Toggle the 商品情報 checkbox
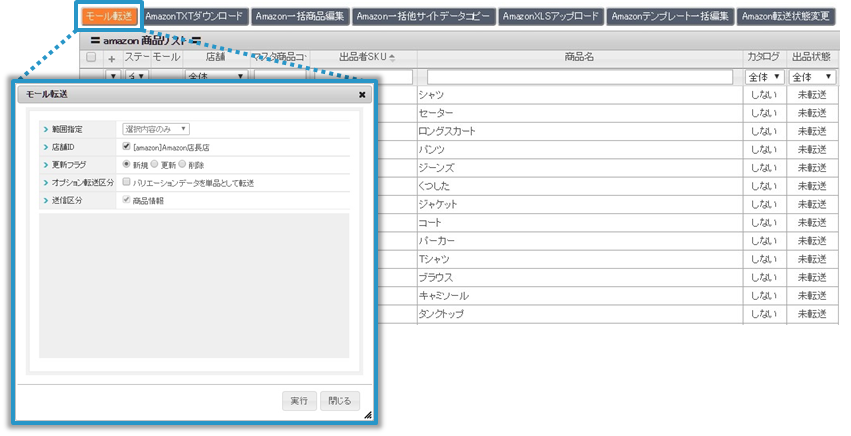This screenshot has width=851, height=436. click(126, 199)
